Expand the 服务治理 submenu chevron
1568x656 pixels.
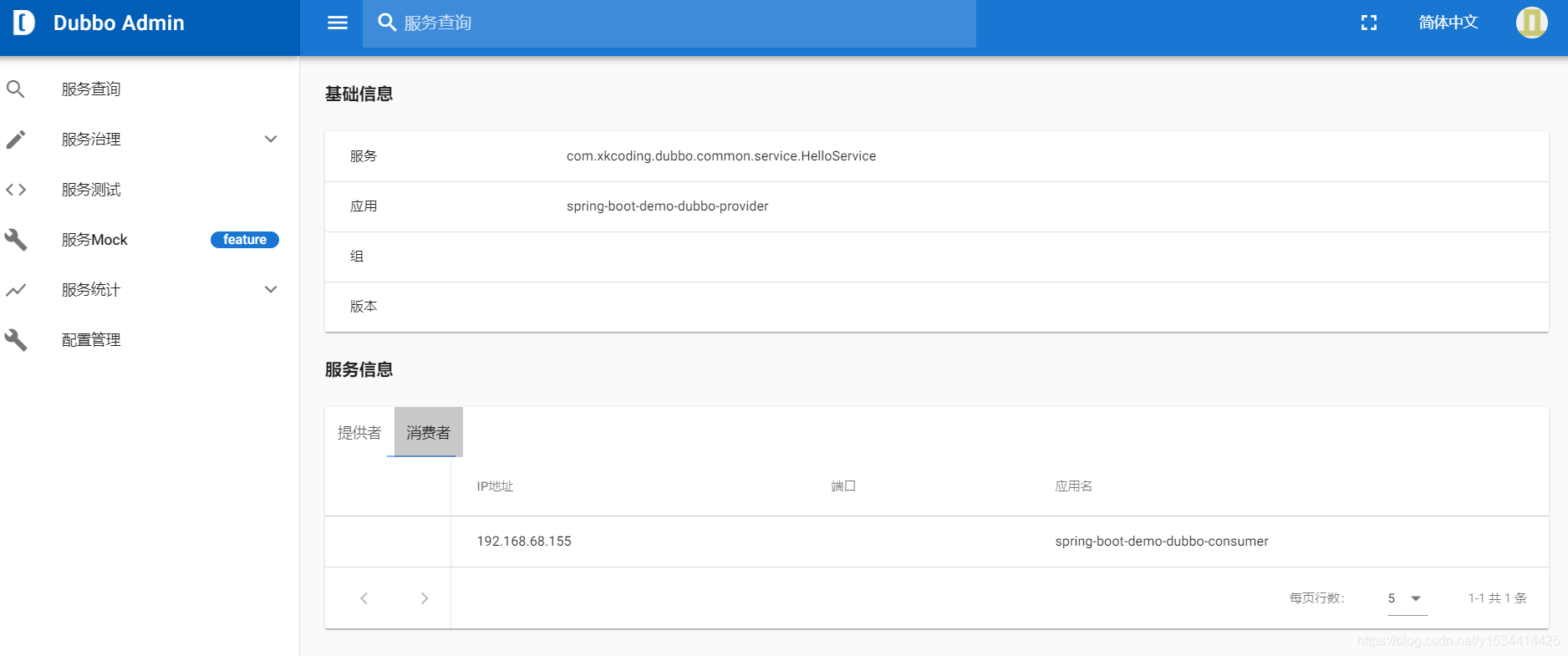click(x=271, y=139)
